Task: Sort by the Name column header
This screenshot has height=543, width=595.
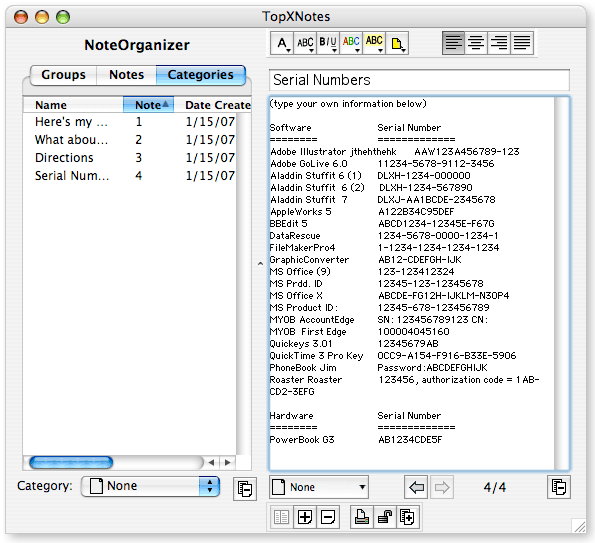Action: click(x=73, y=105)
